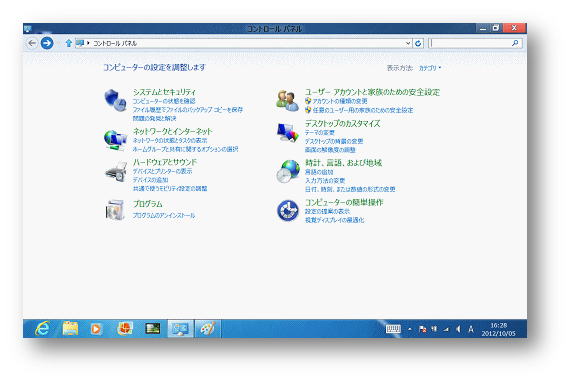The width and height of the screenshot is (569, 380).
Task: Open ハードウェアとサウンド category link
Action: pyautogui.click(x=165, y=162)
